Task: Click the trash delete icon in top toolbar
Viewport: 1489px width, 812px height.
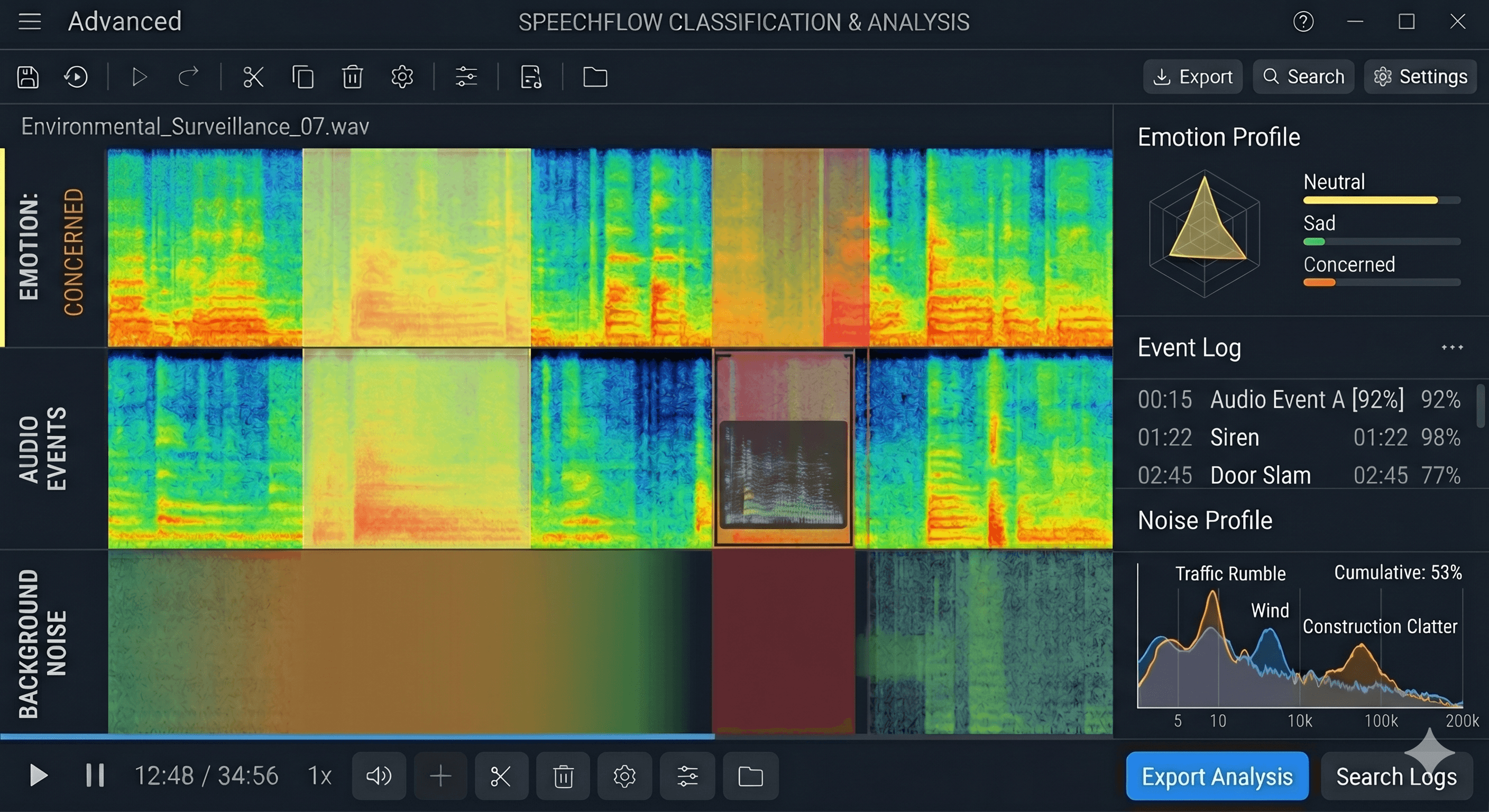Action: coord(352,77)
